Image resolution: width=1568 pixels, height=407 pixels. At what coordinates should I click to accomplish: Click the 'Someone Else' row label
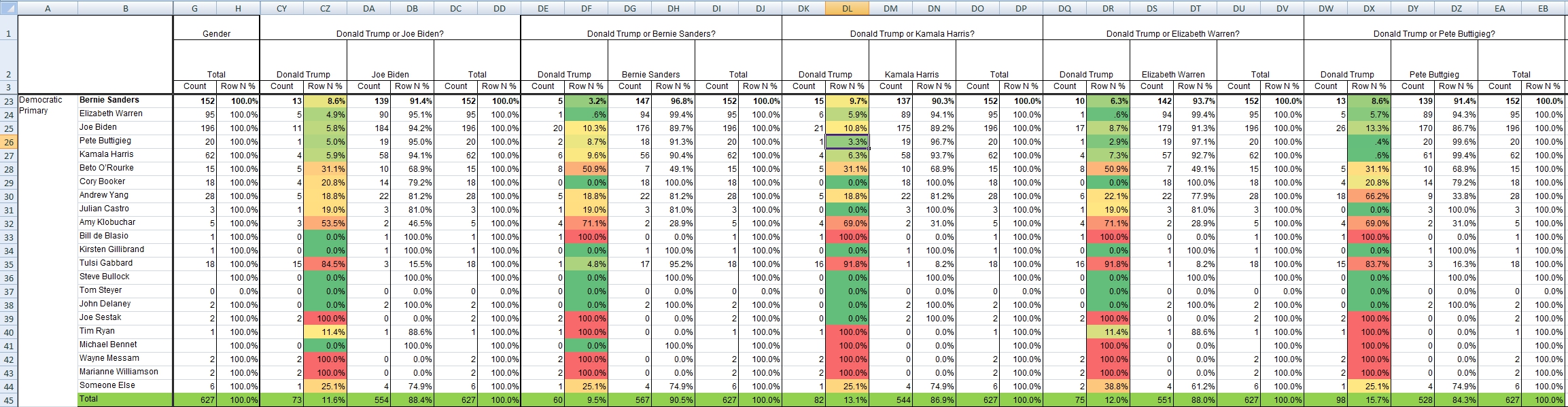point(125,386)
